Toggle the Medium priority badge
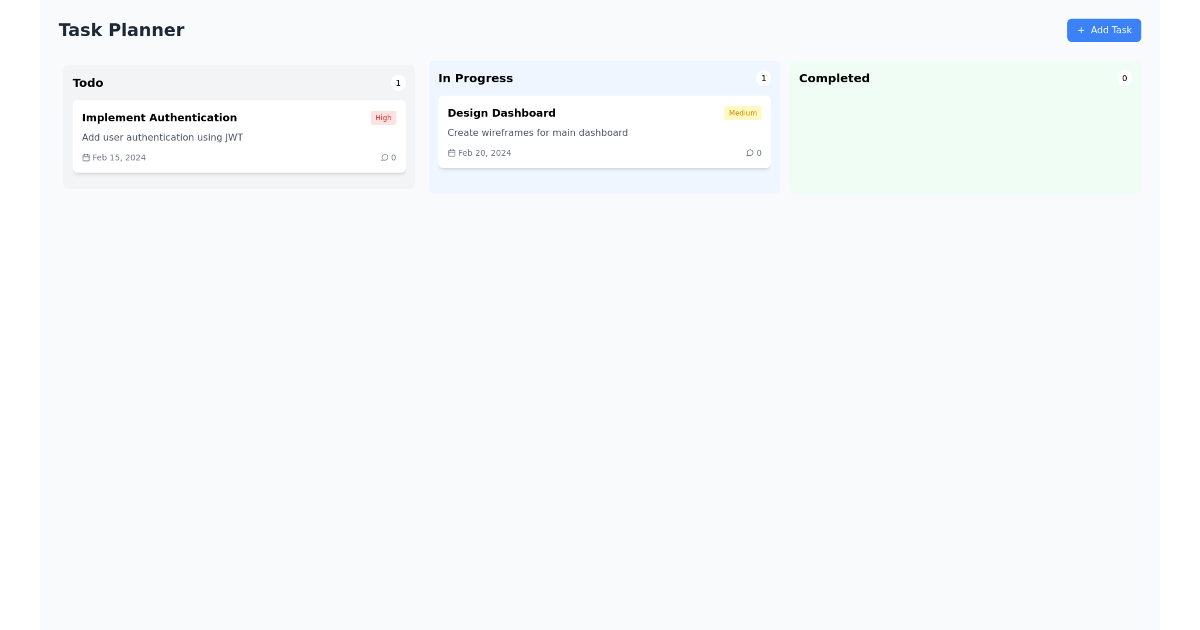The image size is (1200, 630). tap(743, 113)
